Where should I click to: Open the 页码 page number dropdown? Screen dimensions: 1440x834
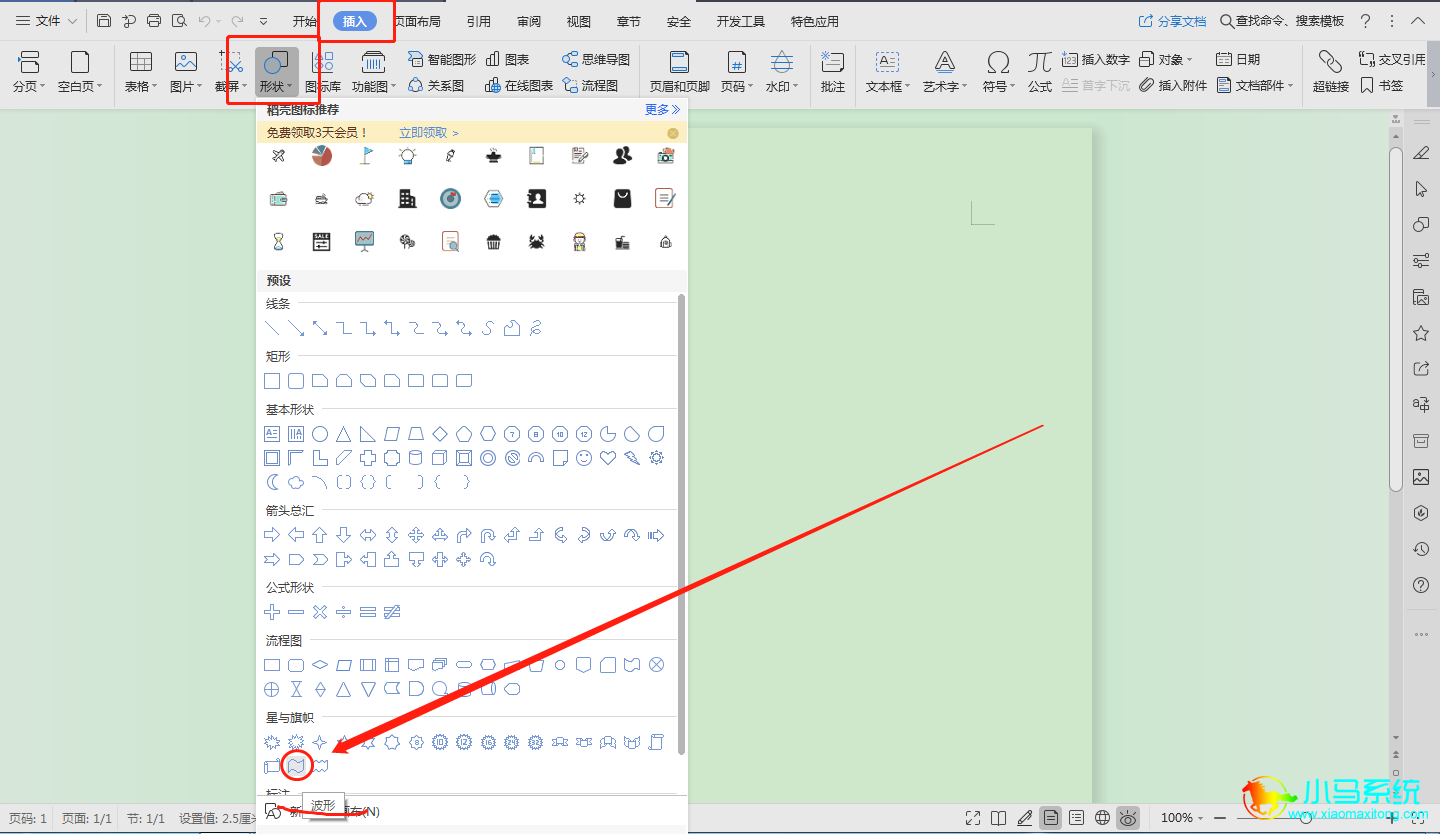click(736, 73)
